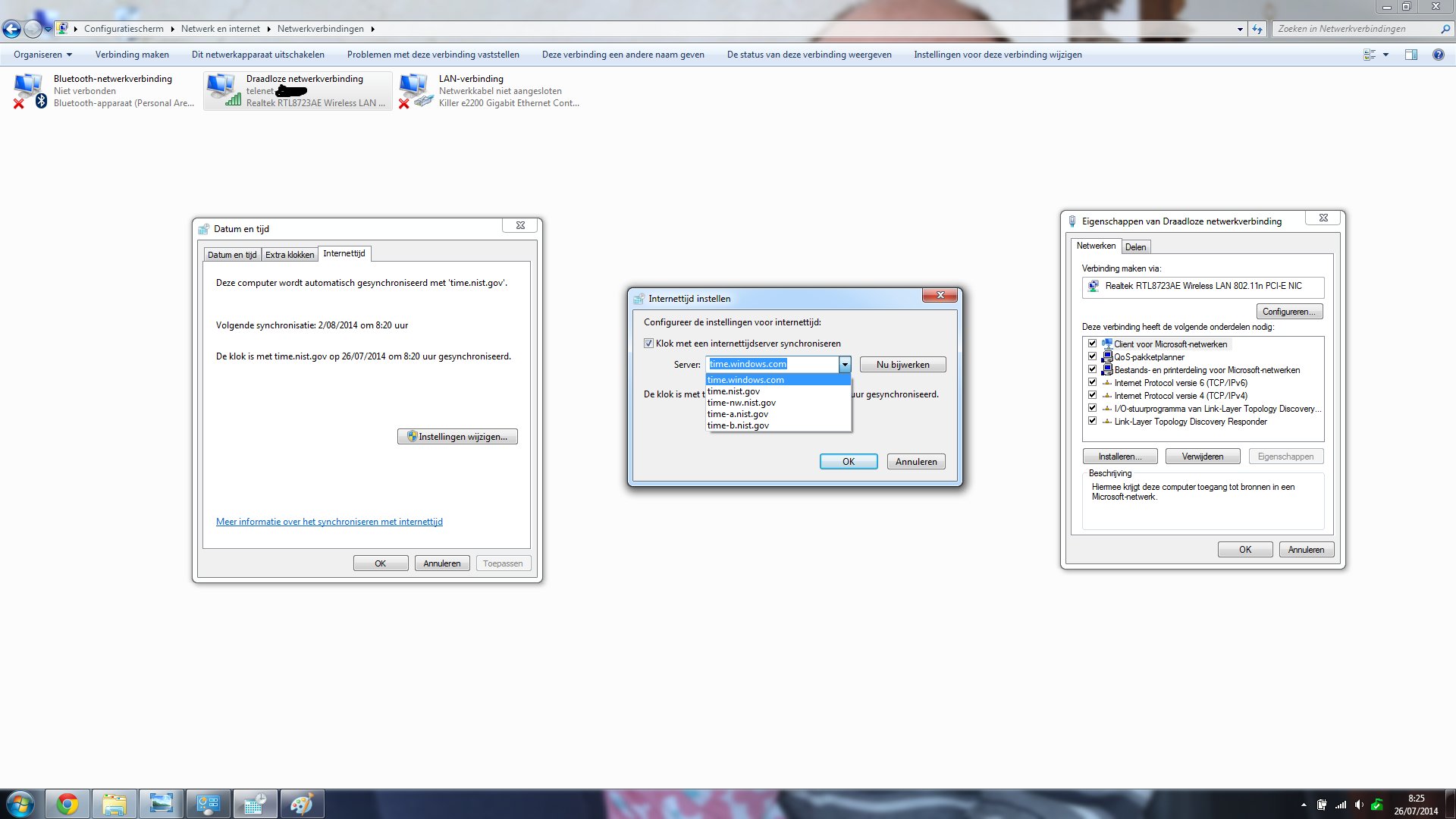The image size is (1456, 819).
Task: Click the help question mark icon
Action: (1438, 55)
